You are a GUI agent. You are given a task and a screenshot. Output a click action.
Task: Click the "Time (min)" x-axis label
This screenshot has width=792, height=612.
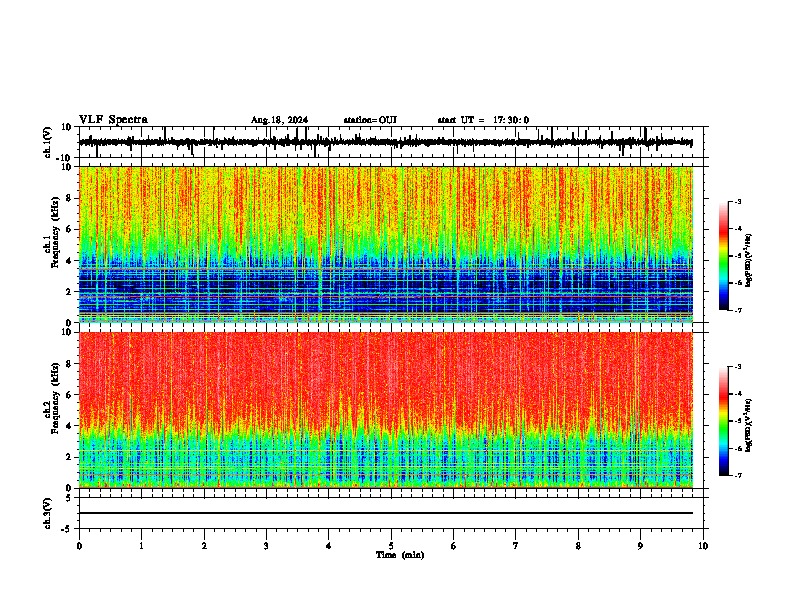point(400,555)
